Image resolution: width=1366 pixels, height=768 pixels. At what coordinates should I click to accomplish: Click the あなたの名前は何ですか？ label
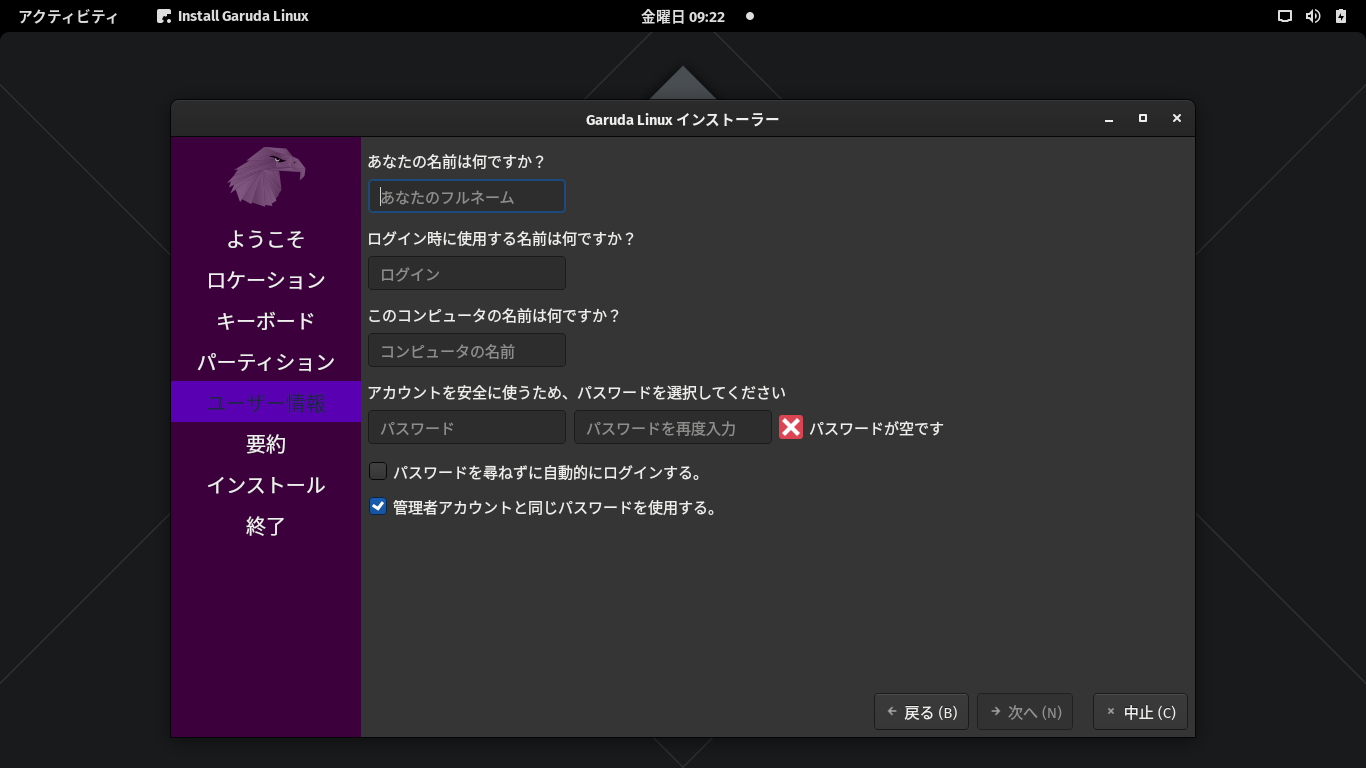tap(456, 161)
